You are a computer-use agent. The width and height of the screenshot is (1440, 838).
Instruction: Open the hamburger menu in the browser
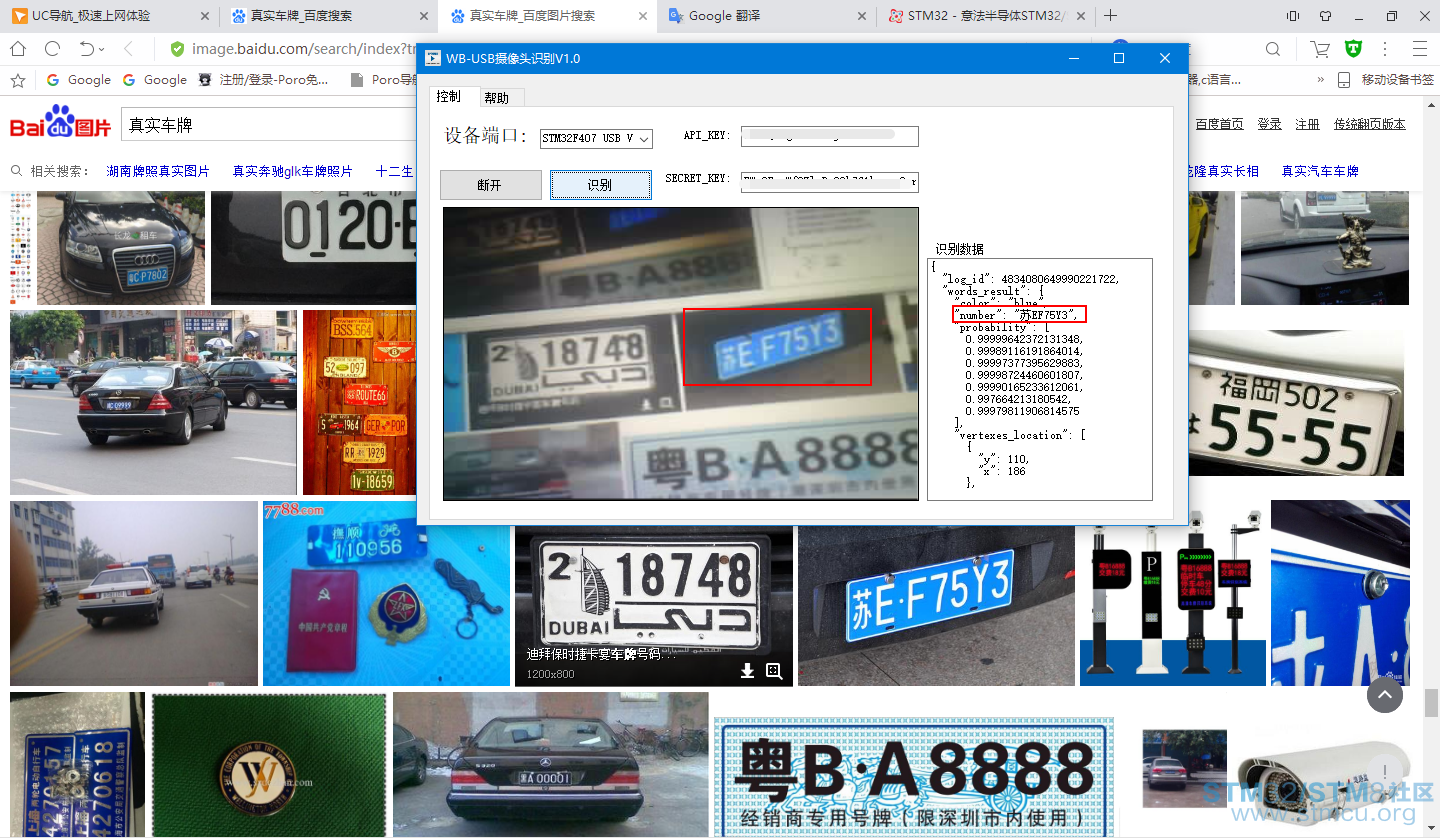tap(1419, 49)
